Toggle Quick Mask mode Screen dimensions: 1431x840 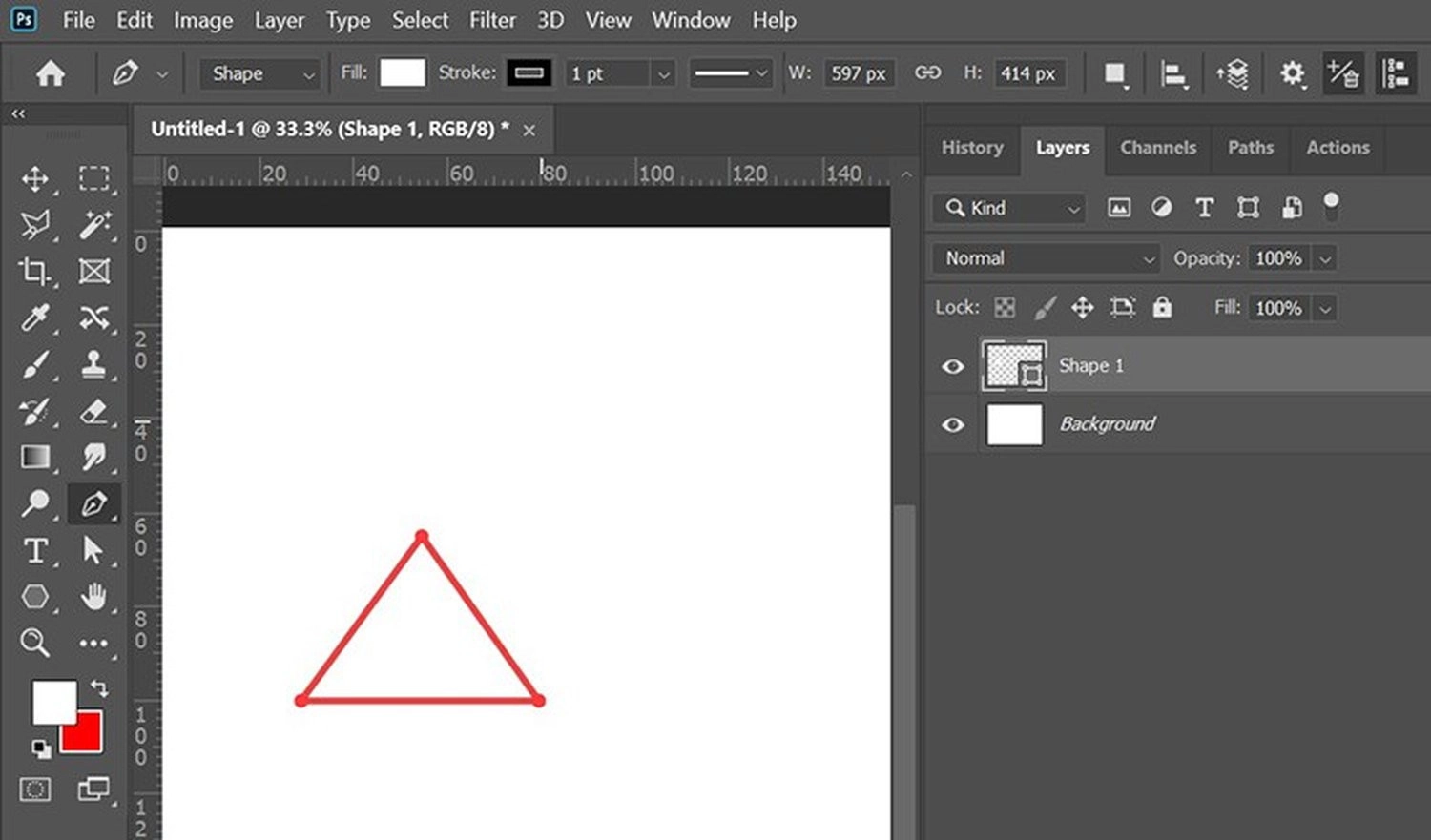[x=35, y=789]
